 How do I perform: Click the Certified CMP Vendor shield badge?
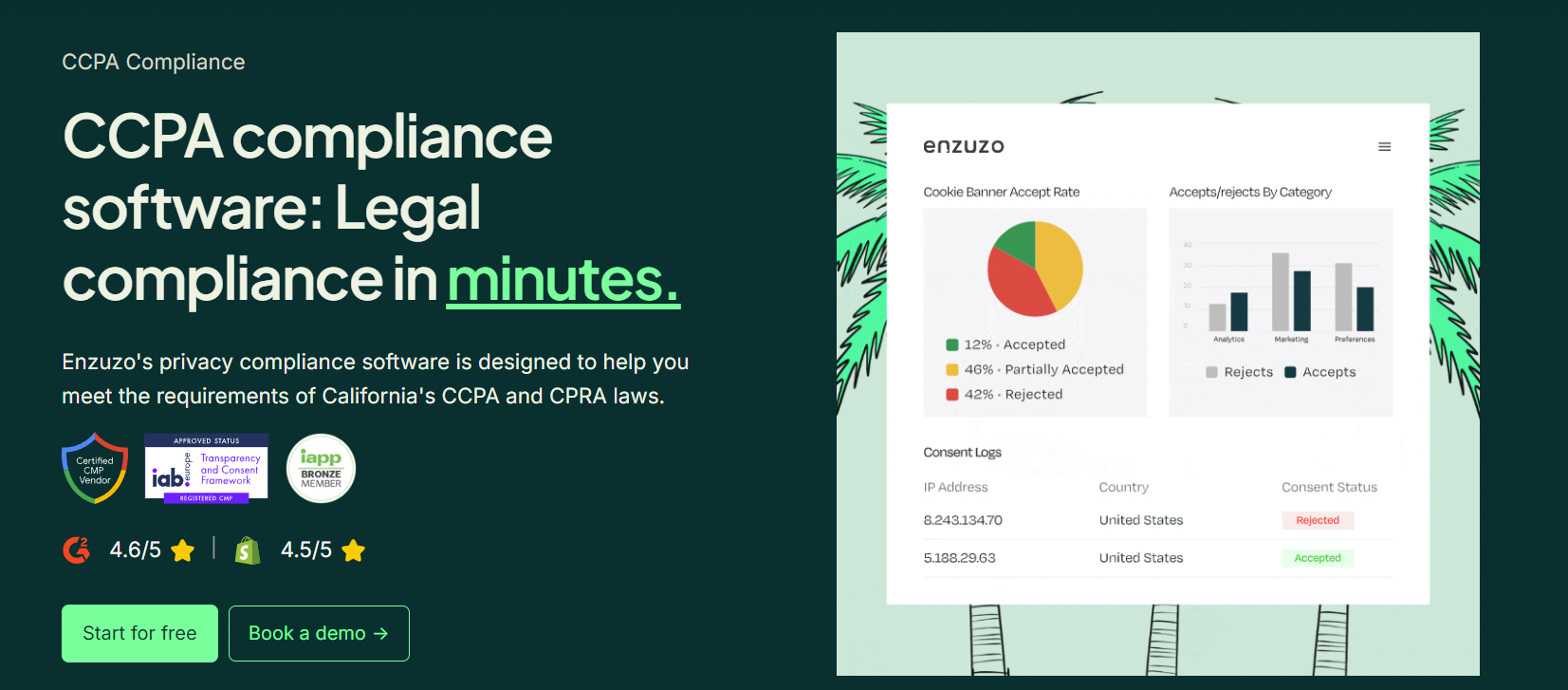pyautogui.click(x=94, y=468)
